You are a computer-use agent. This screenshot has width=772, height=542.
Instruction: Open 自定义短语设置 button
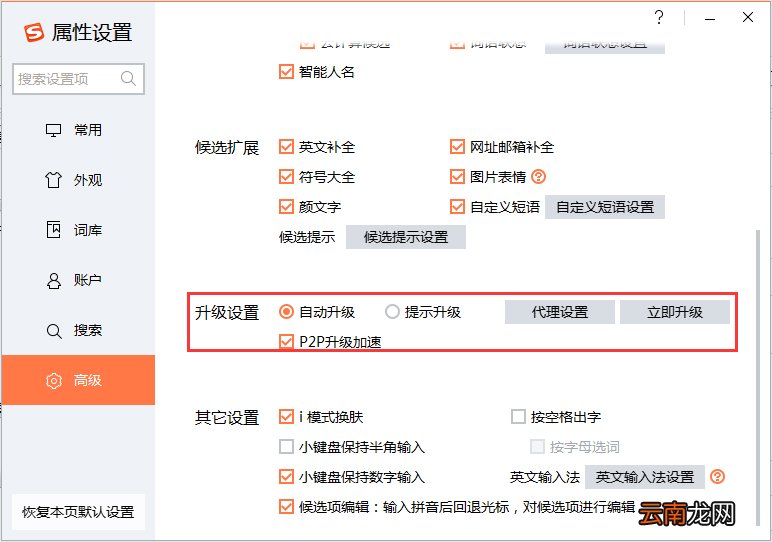(605, 207)
